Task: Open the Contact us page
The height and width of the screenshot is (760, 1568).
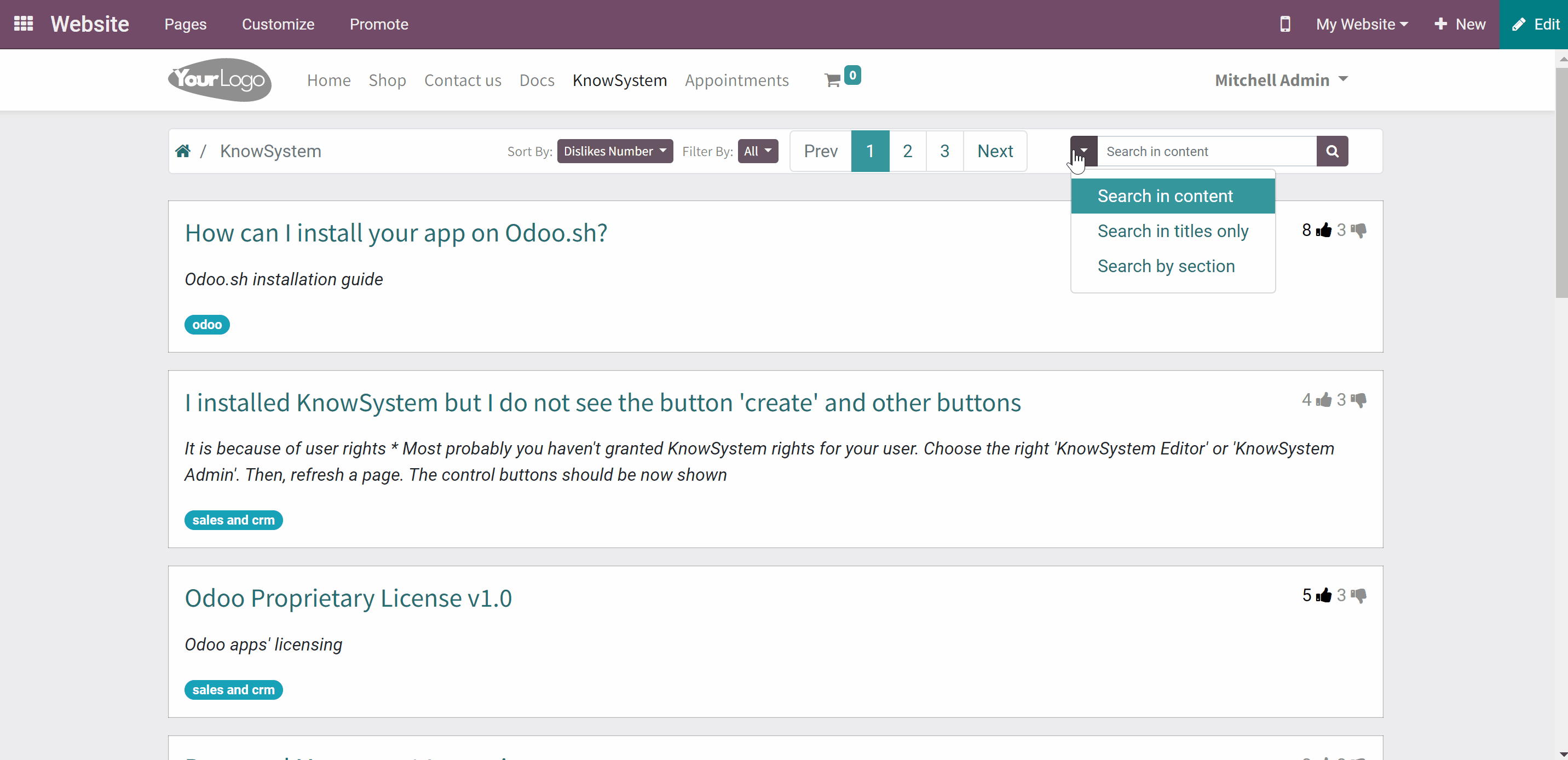Action: coord(463,80)
